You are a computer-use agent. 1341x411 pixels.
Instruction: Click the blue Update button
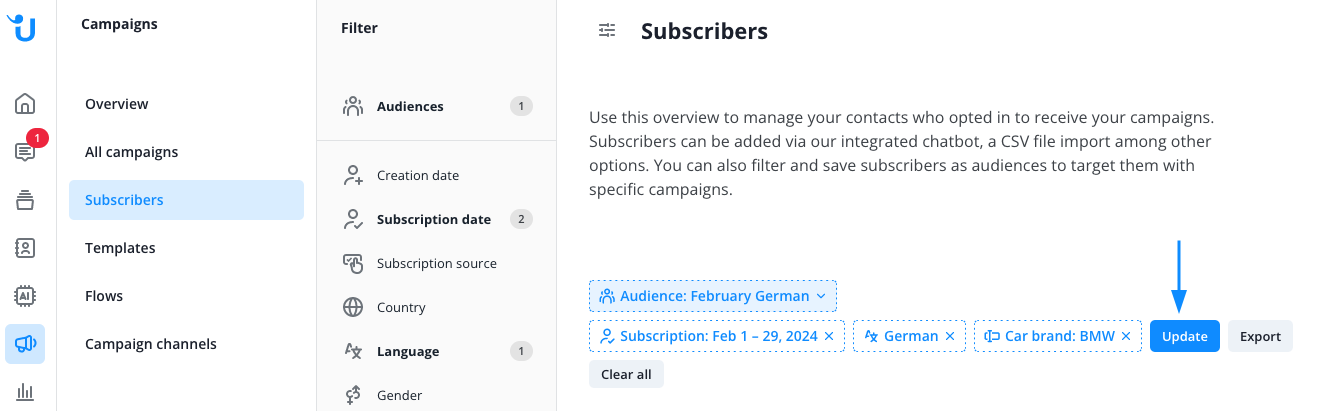[x=1185, y=336]
